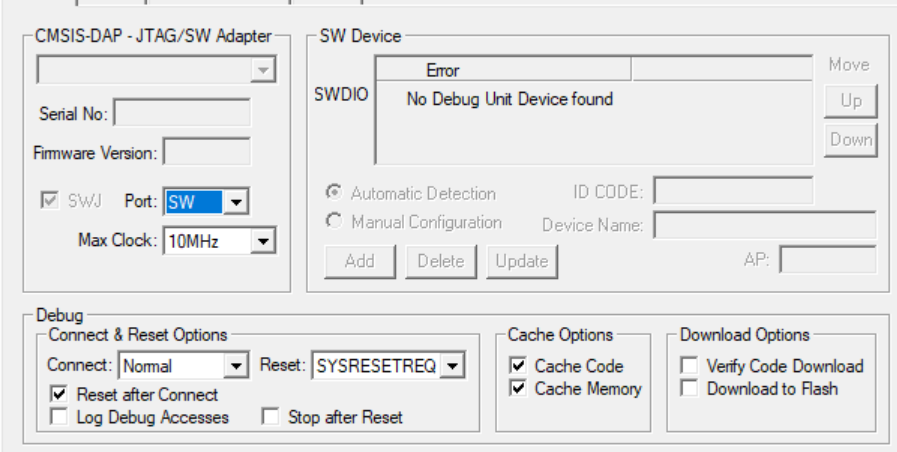Select the Manual Configuration radio button

click(x=335, y=222)
